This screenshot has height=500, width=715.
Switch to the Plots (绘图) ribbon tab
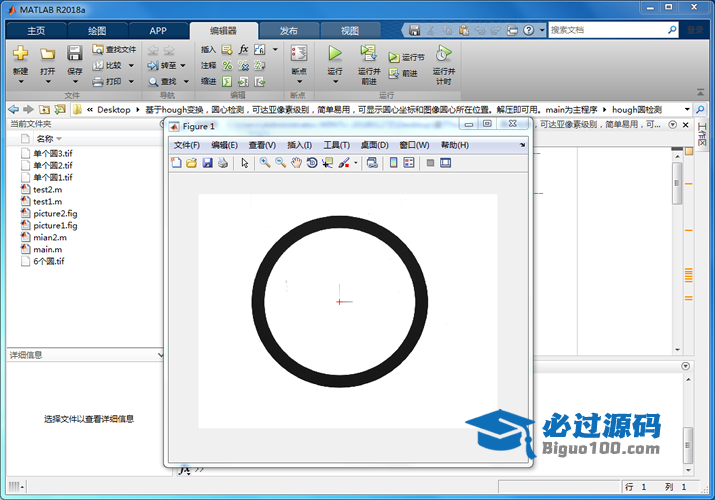tap(97, 31)
